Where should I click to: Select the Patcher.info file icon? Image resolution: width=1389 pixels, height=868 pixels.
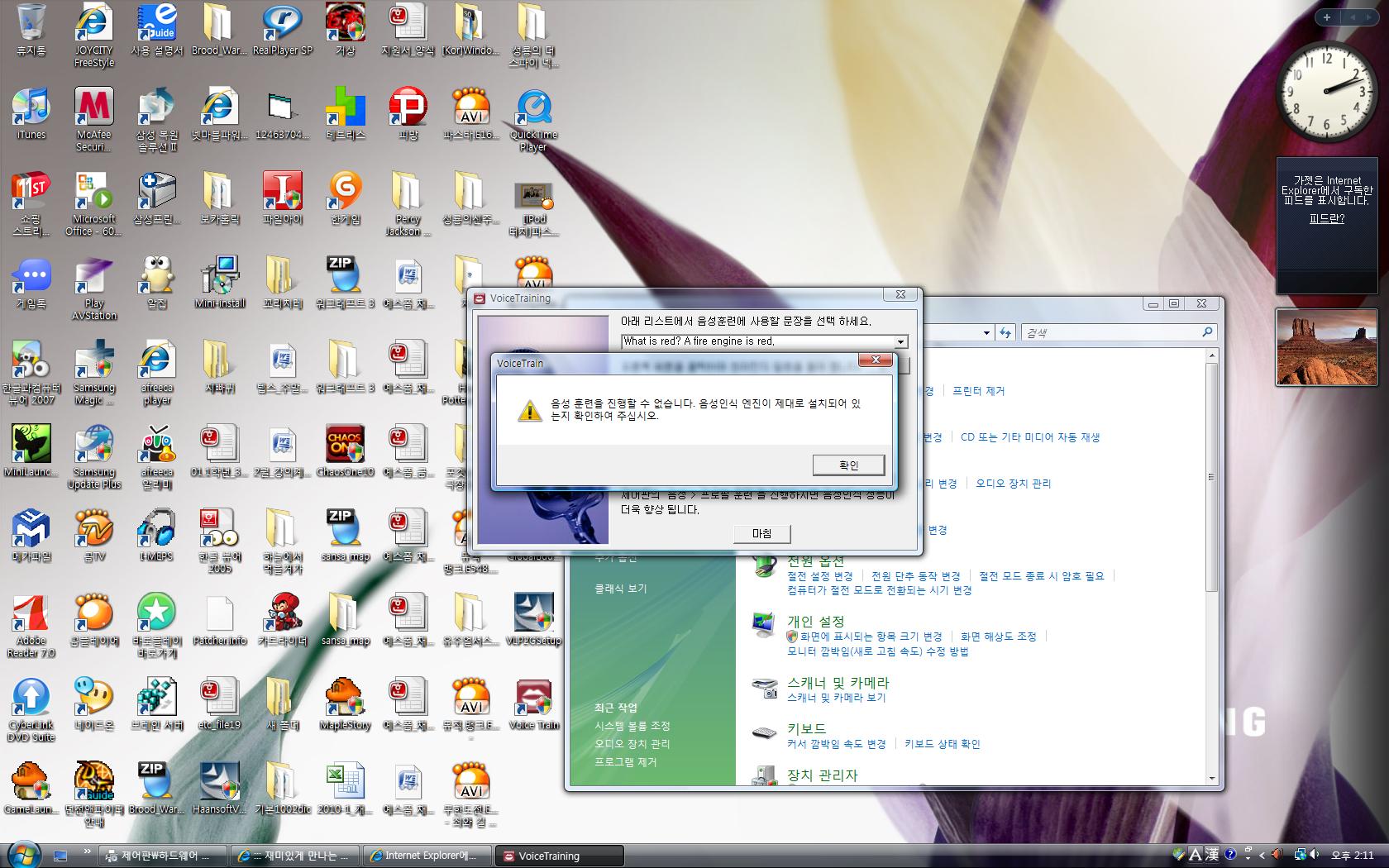click(x=220, y=620)
